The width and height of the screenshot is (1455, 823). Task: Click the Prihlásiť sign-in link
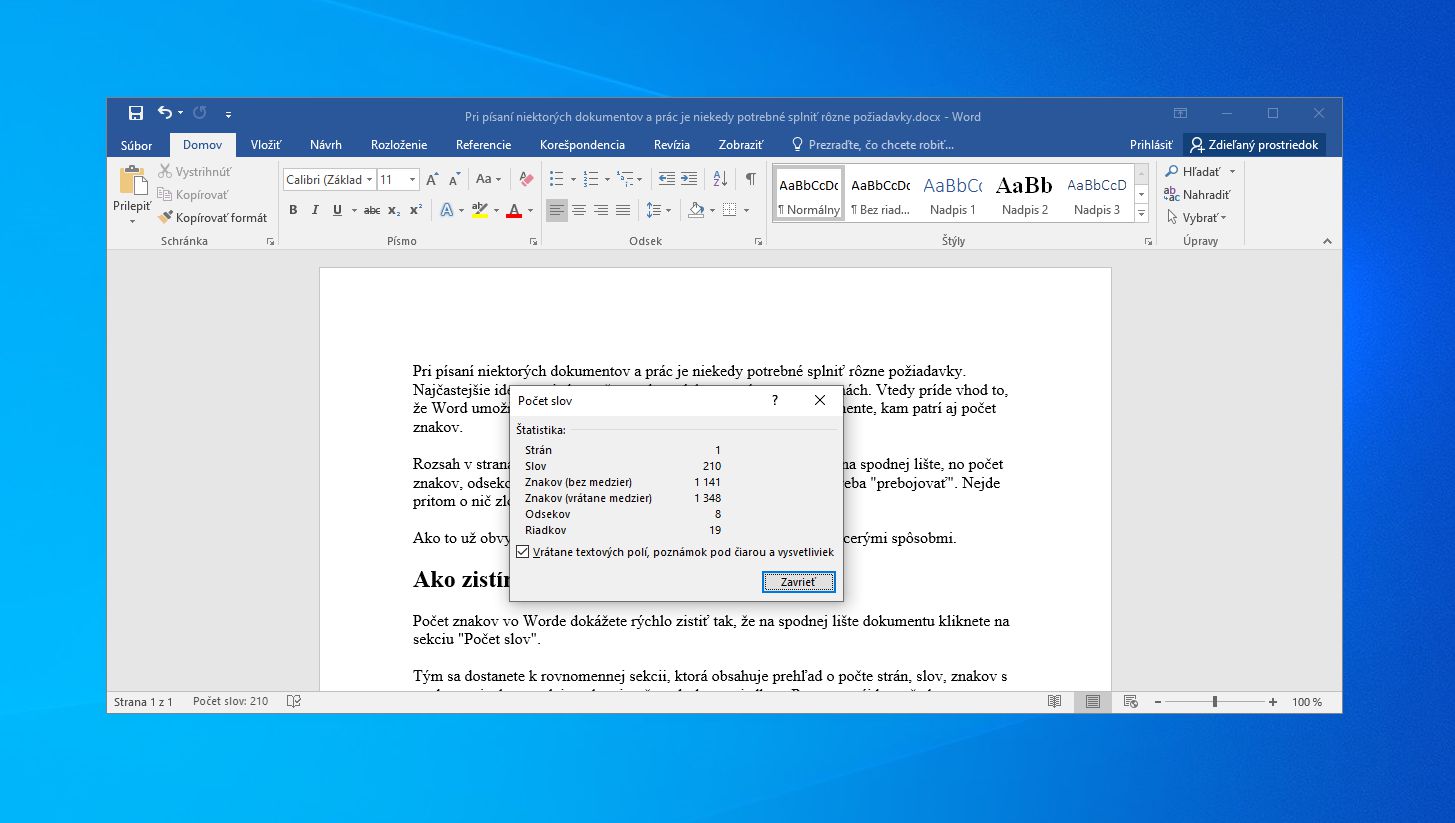1151,145
